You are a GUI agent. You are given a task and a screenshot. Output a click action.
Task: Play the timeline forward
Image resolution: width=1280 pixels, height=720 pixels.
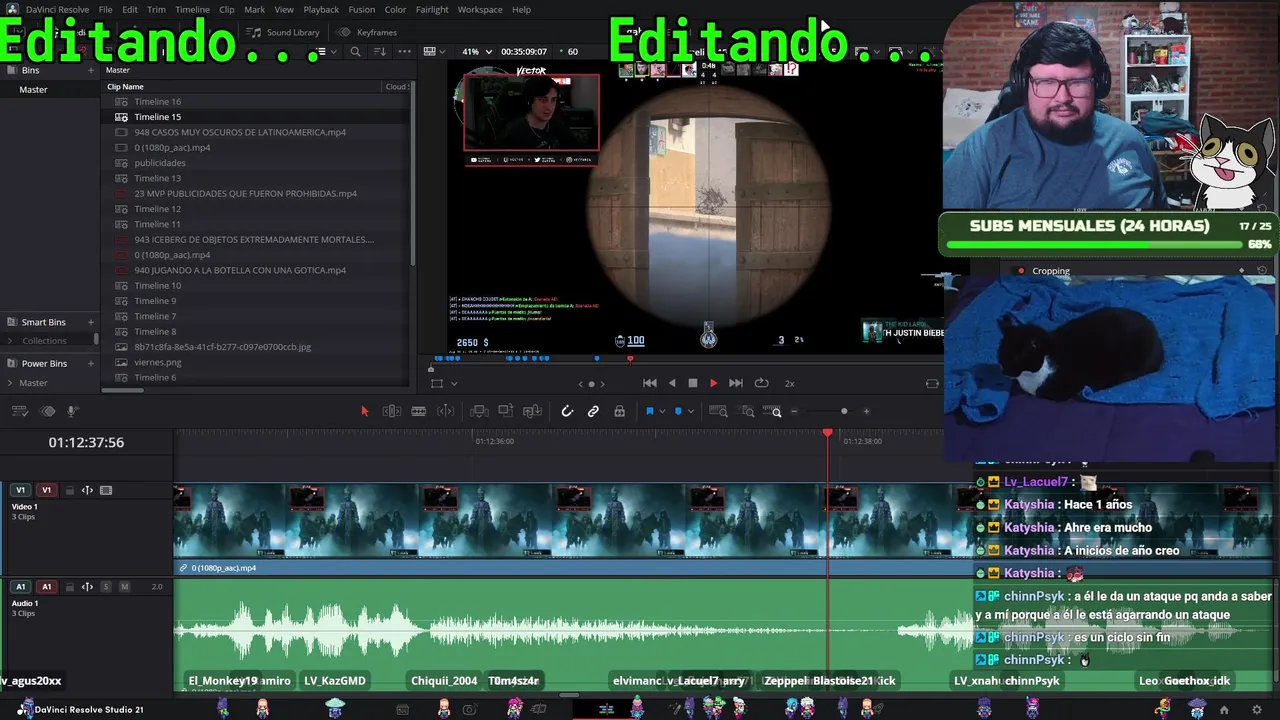[713, 383]
